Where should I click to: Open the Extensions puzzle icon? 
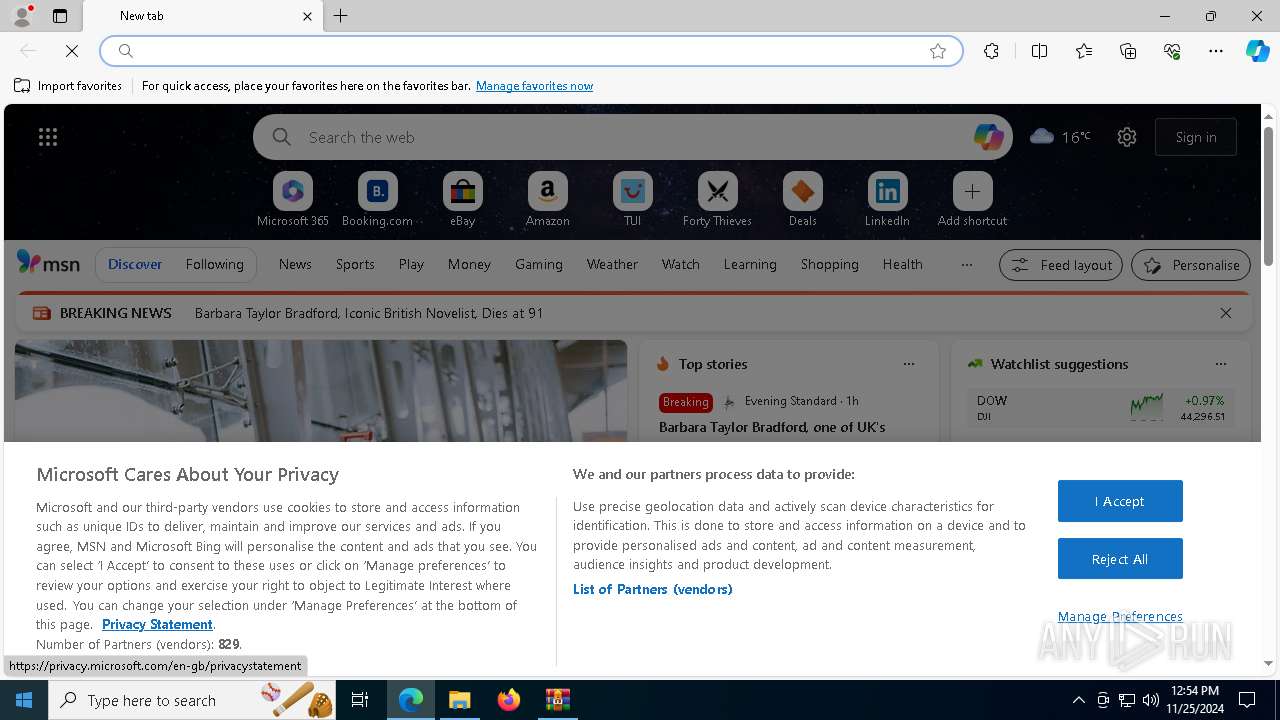tap(991, 51)
